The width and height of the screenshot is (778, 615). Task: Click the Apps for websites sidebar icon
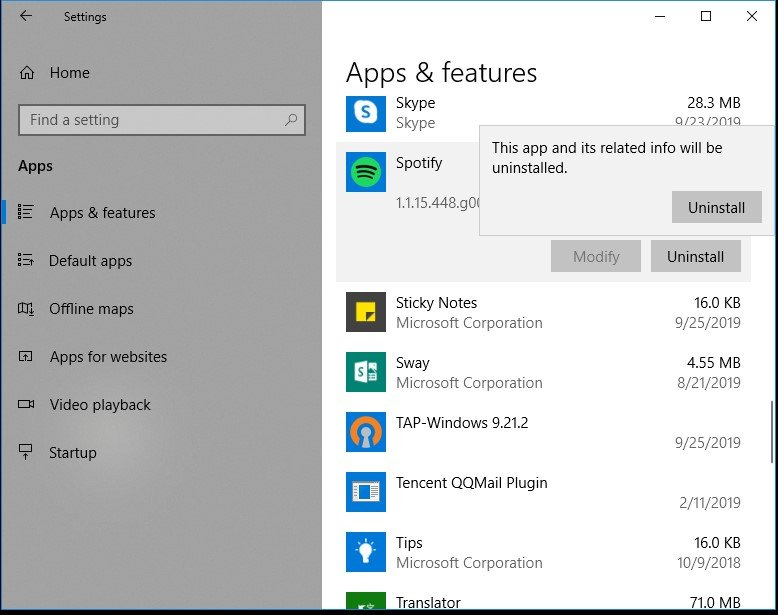click(26, 356)
